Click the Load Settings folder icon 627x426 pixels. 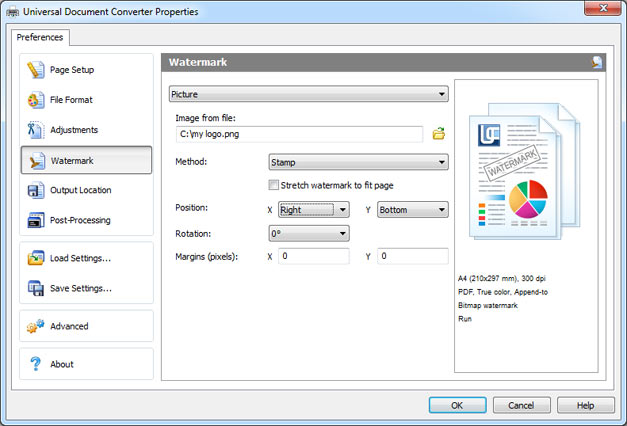(x=36, y=258)
